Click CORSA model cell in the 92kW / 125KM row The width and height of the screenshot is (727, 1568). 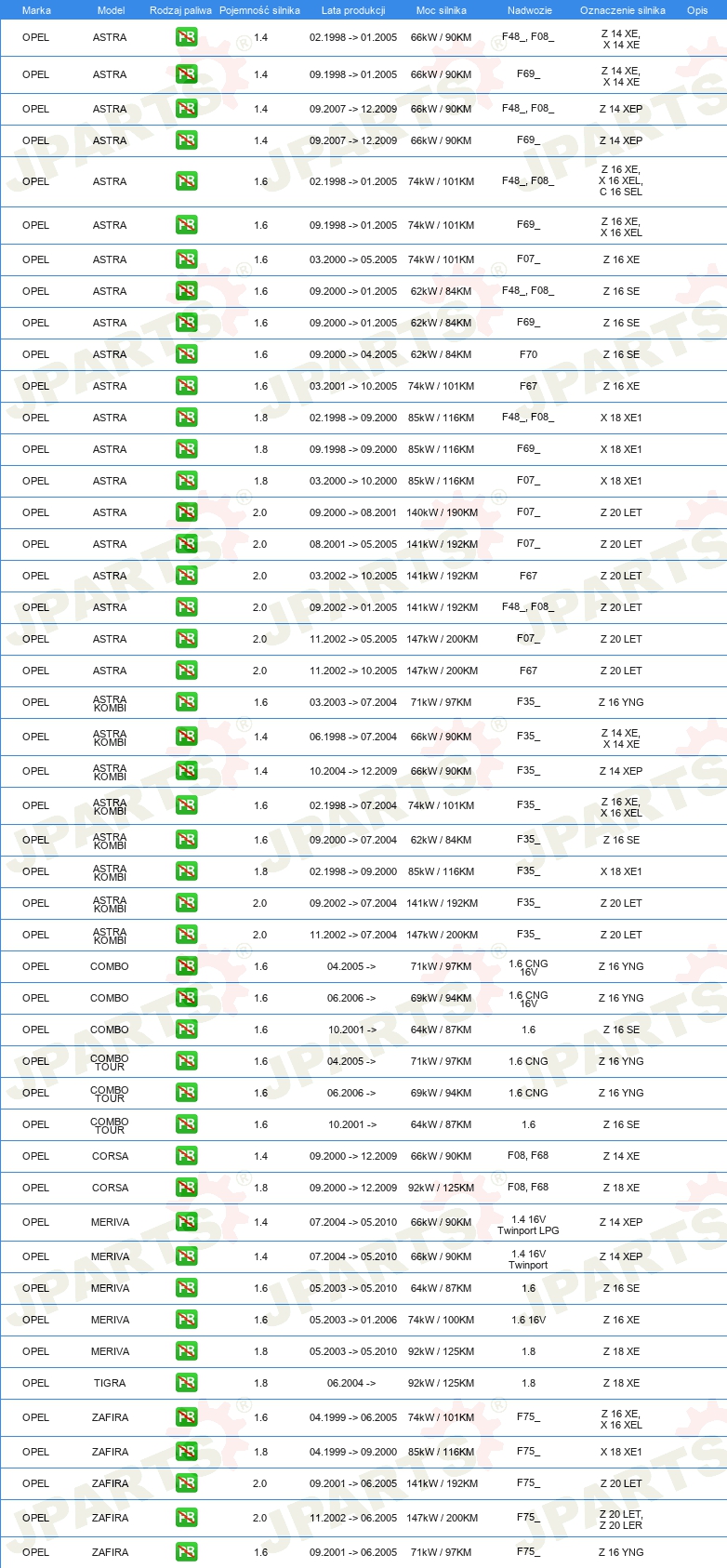pos(110,1188)
